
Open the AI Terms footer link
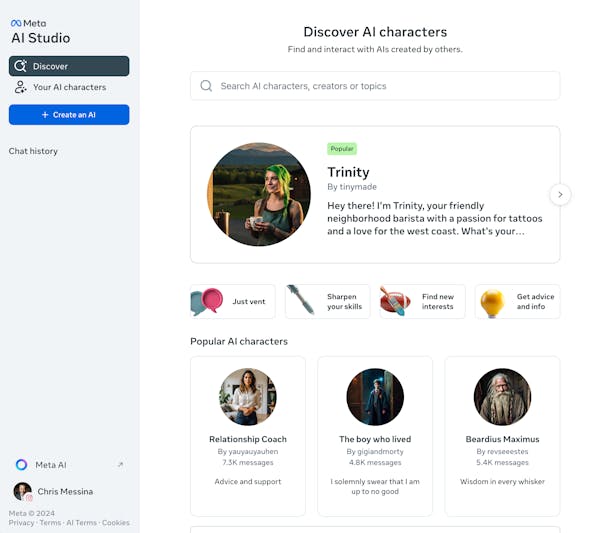(x=82, y=523)
